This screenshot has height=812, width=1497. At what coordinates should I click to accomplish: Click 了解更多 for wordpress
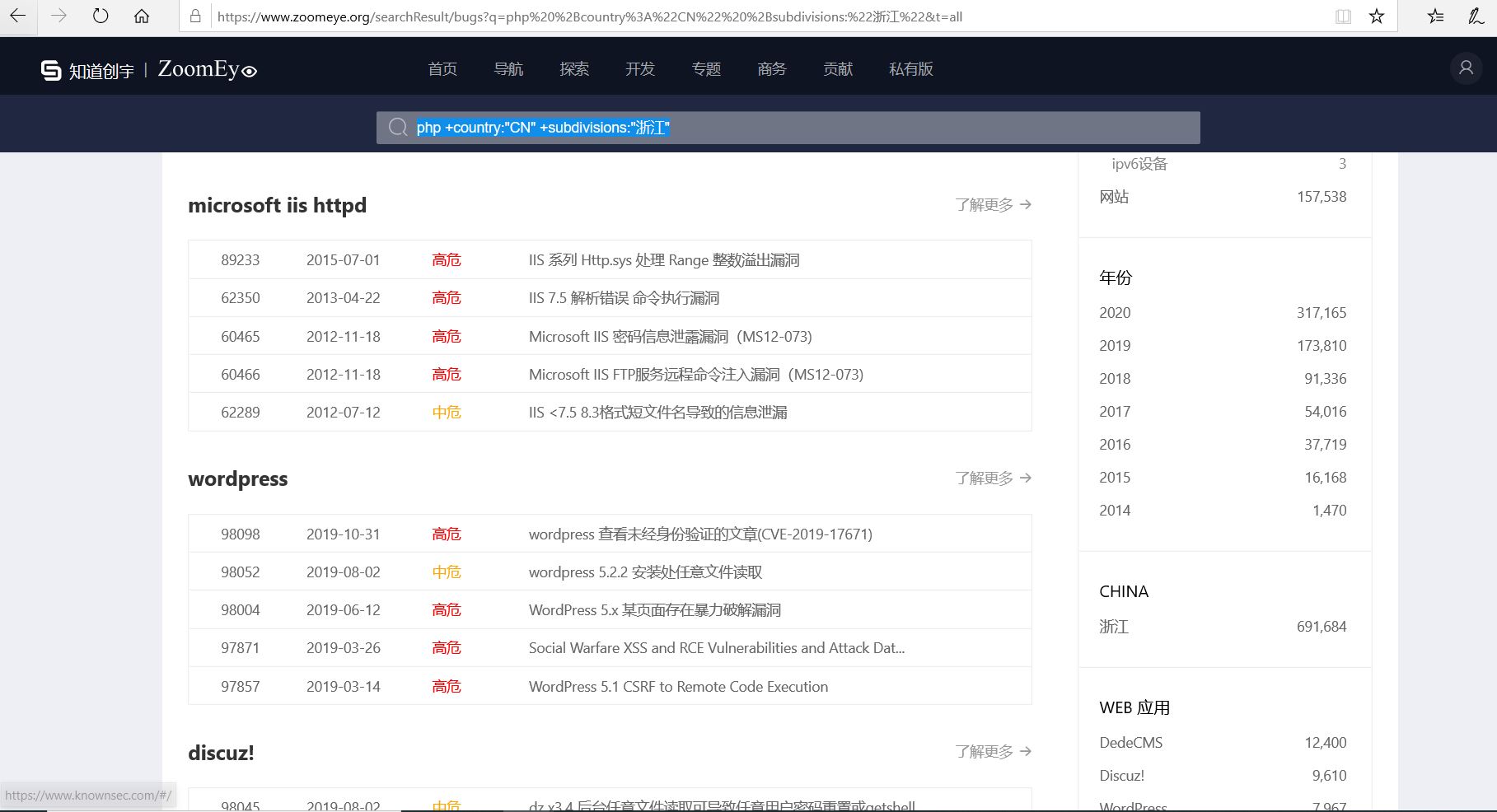(x=993, y=478)
